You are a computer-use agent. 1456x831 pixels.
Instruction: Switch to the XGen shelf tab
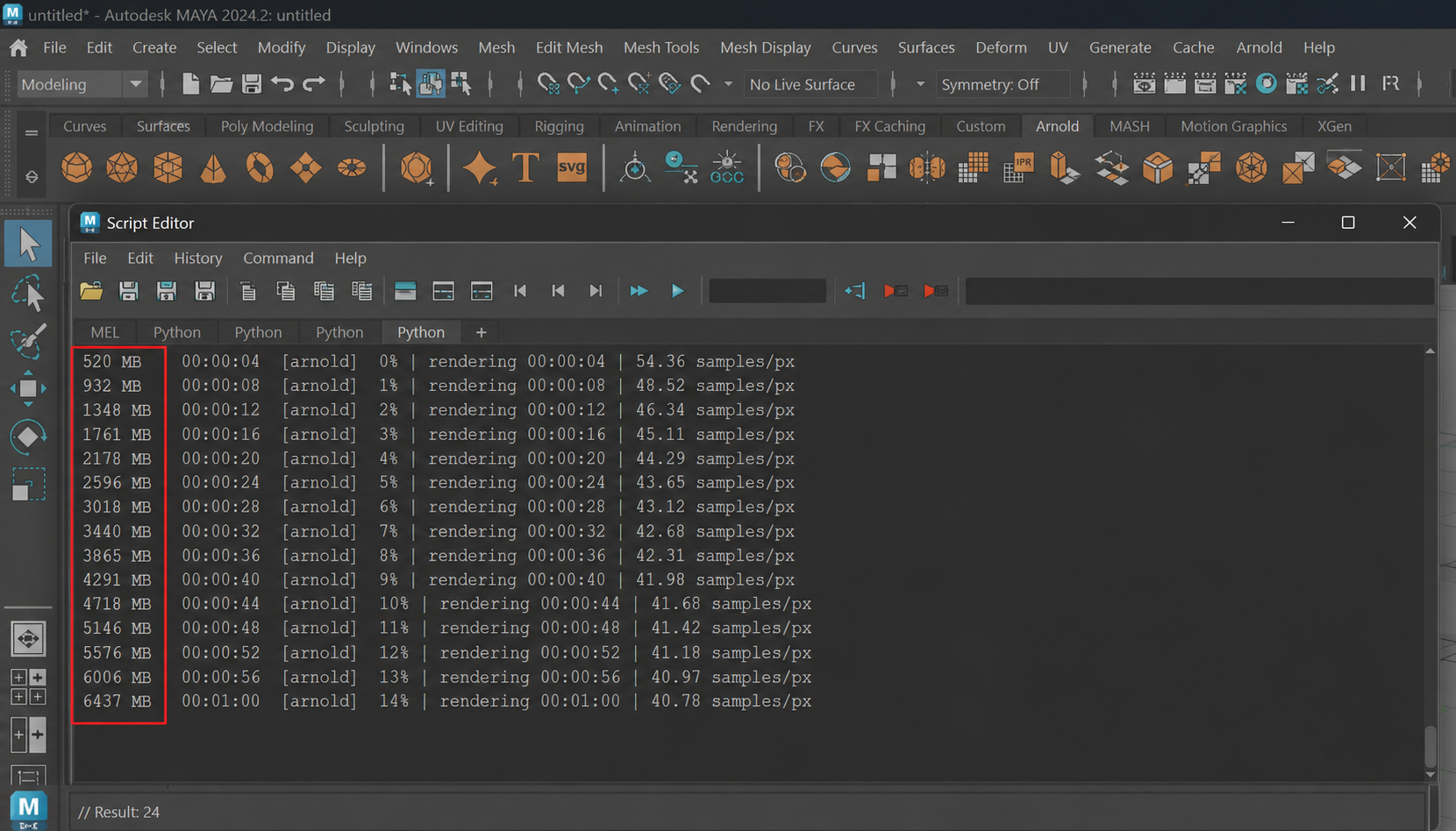[x=1334, y=126]
